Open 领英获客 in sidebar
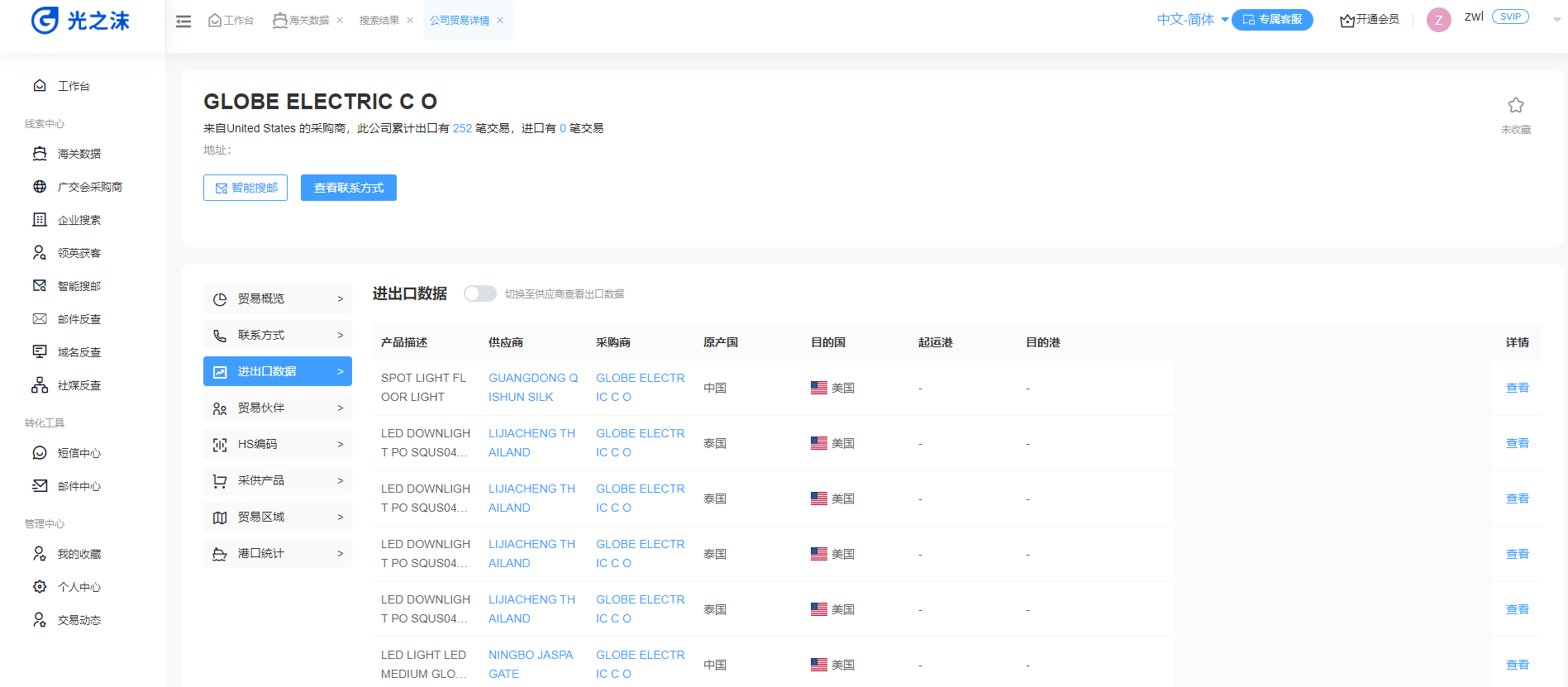Screen dimensions: 1568x687 [79, 253]
